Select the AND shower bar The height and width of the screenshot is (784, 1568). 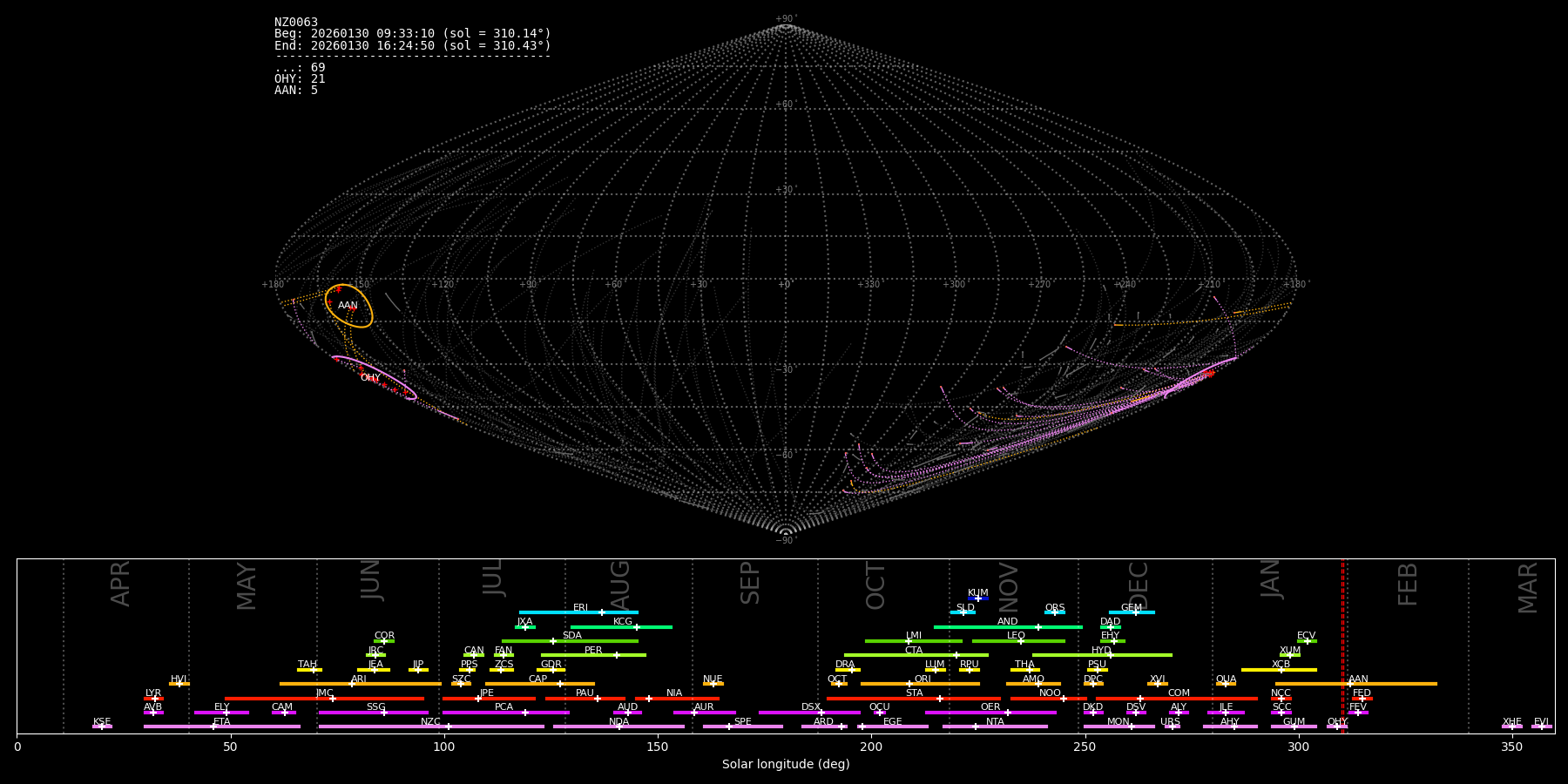(1008, 627)
